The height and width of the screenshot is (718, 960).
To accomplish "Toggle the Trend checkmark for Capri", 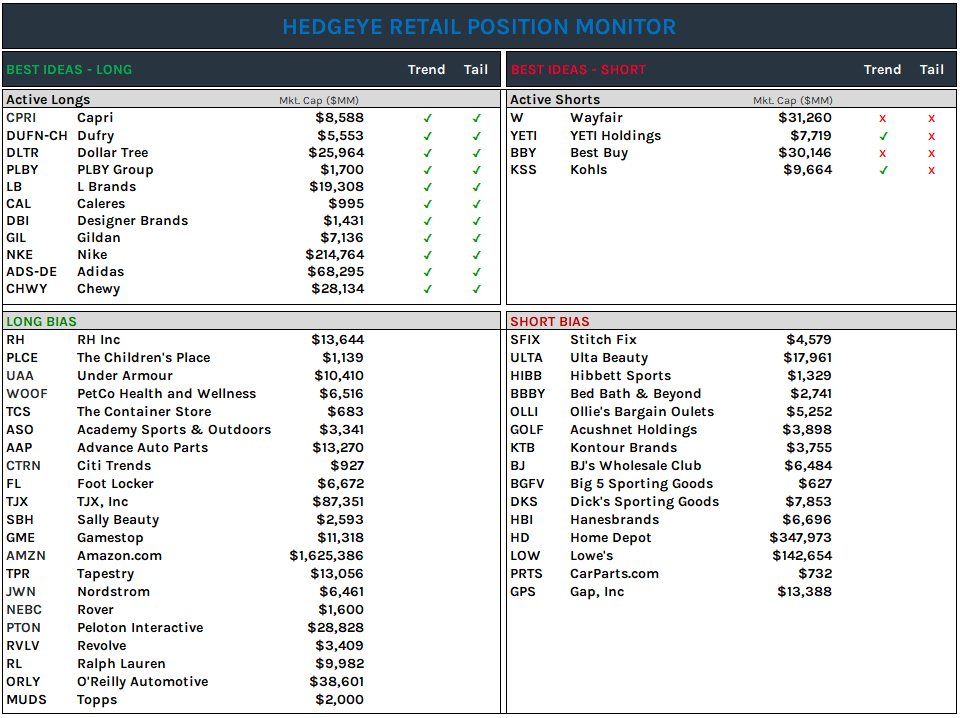I will (x=428, y=118).
